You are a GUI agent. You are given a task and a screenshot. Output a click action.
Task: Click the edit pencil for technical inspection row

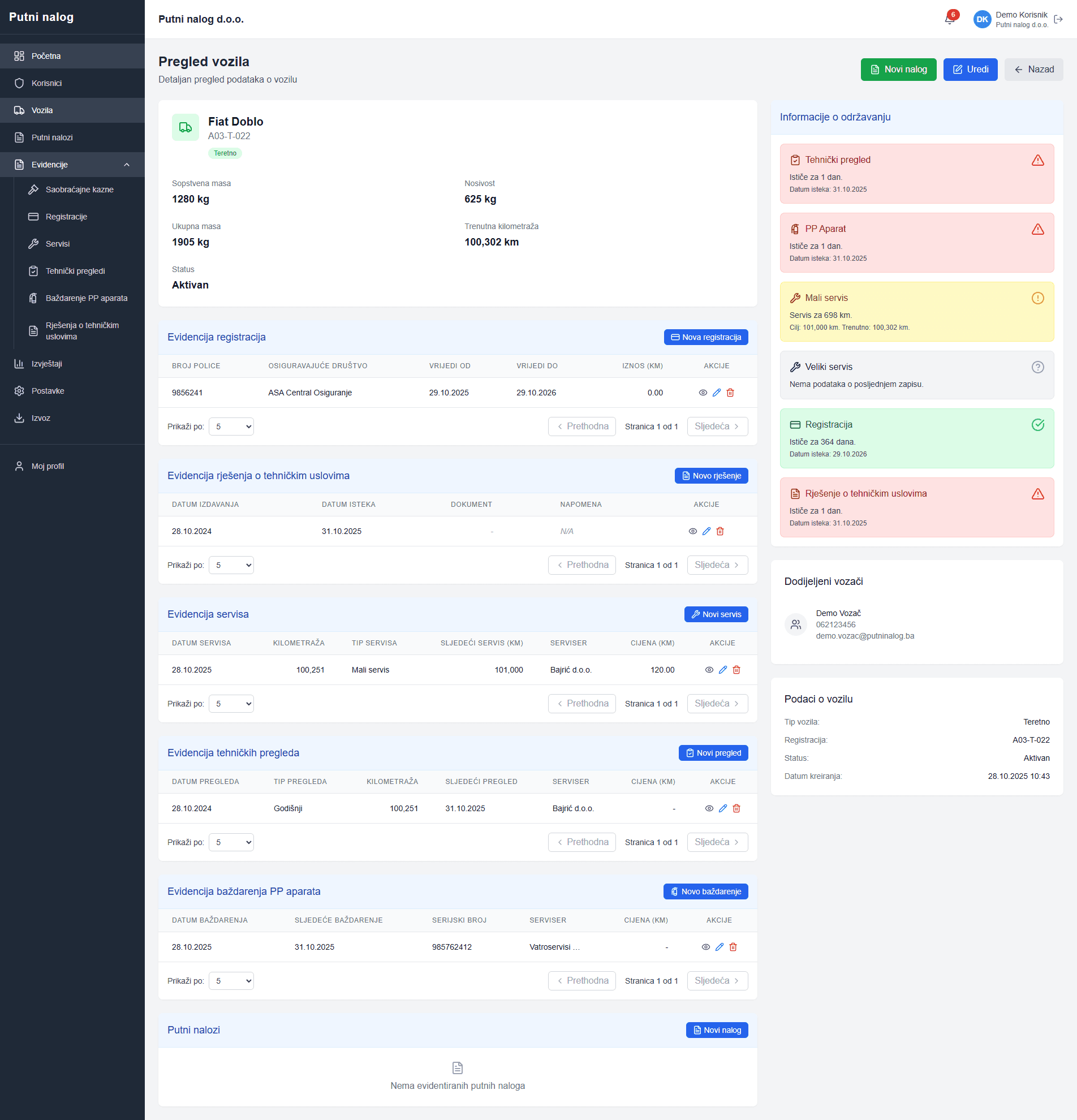[x=723, y=808]
